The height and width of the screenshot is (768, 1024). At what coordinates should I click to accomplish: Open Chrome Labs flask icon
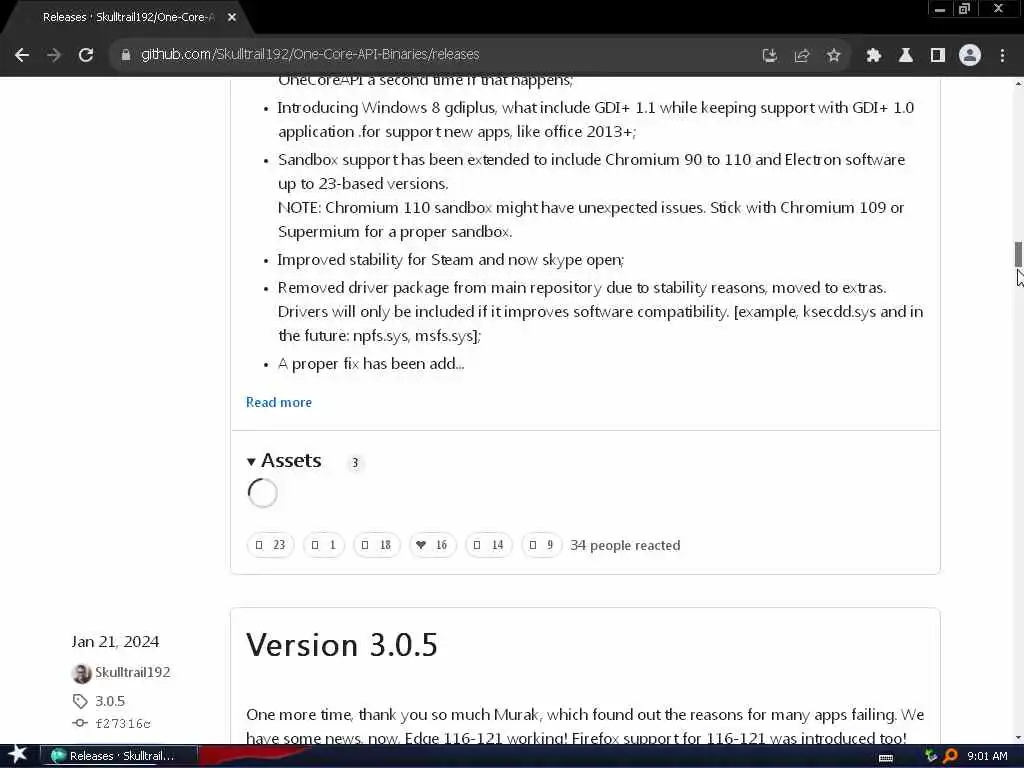(906, 56)
